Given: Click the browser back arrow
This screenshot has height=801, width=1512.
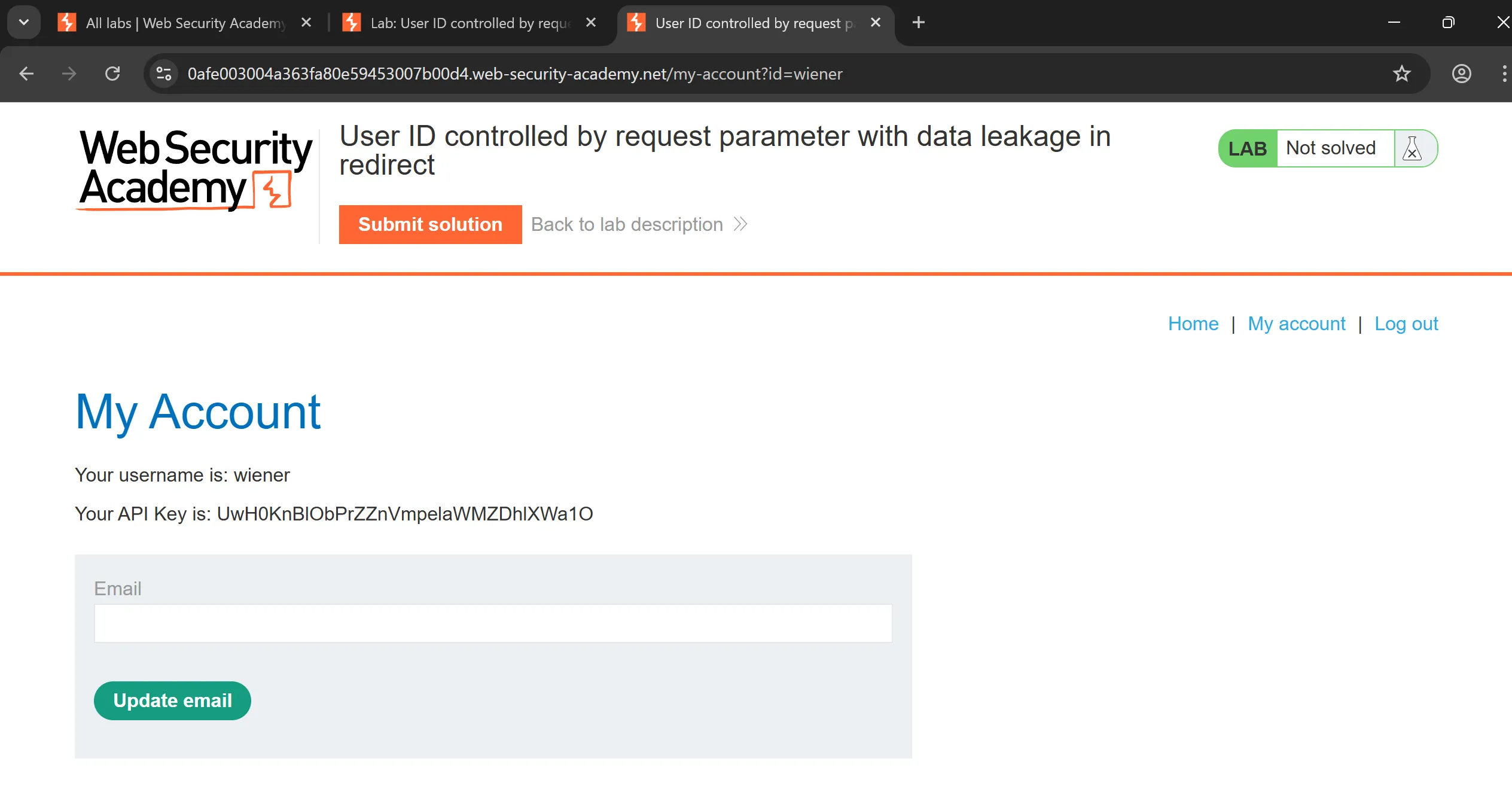Looking at the screenshot, I should (x=26, y=74).
